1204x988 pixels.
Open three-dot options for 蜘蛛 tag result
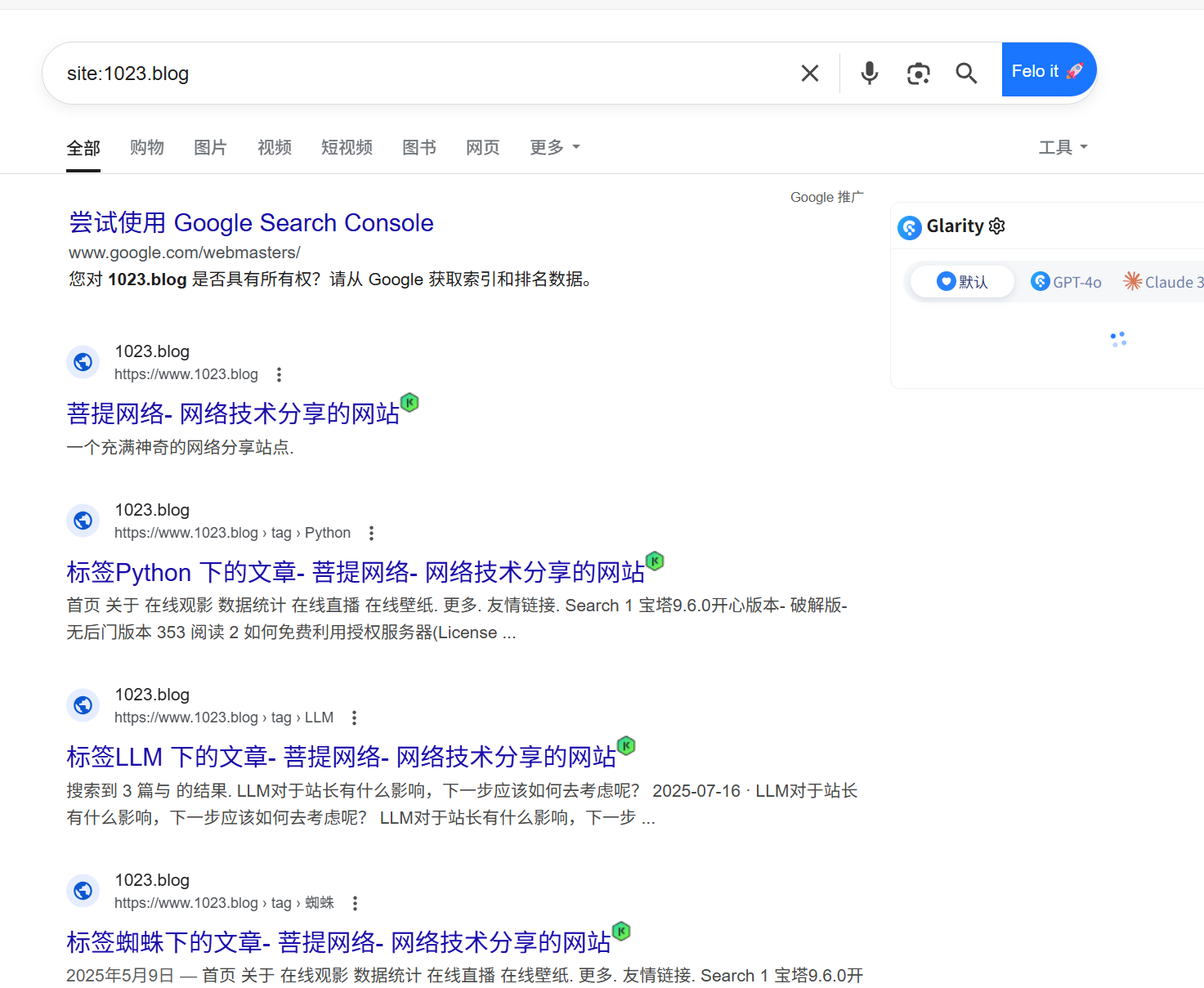[x=355, y=904]
